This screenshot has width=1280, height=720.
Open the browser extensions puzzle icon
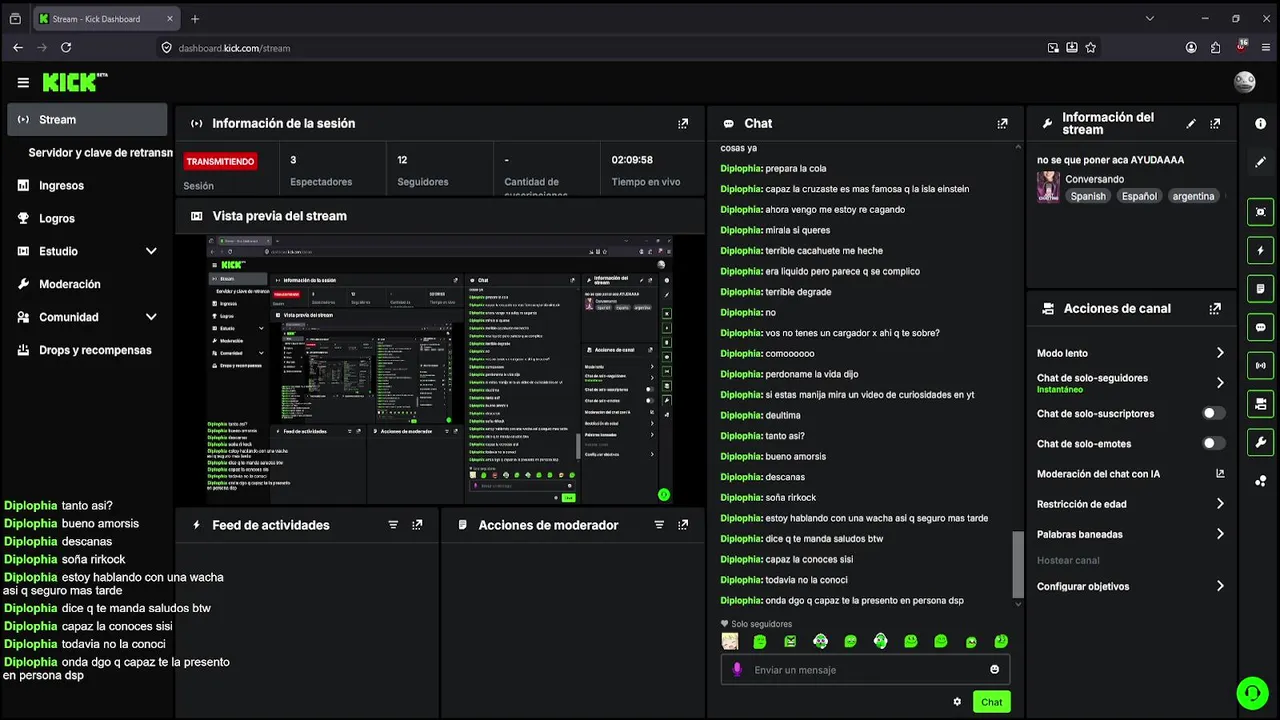[1216, 47]
